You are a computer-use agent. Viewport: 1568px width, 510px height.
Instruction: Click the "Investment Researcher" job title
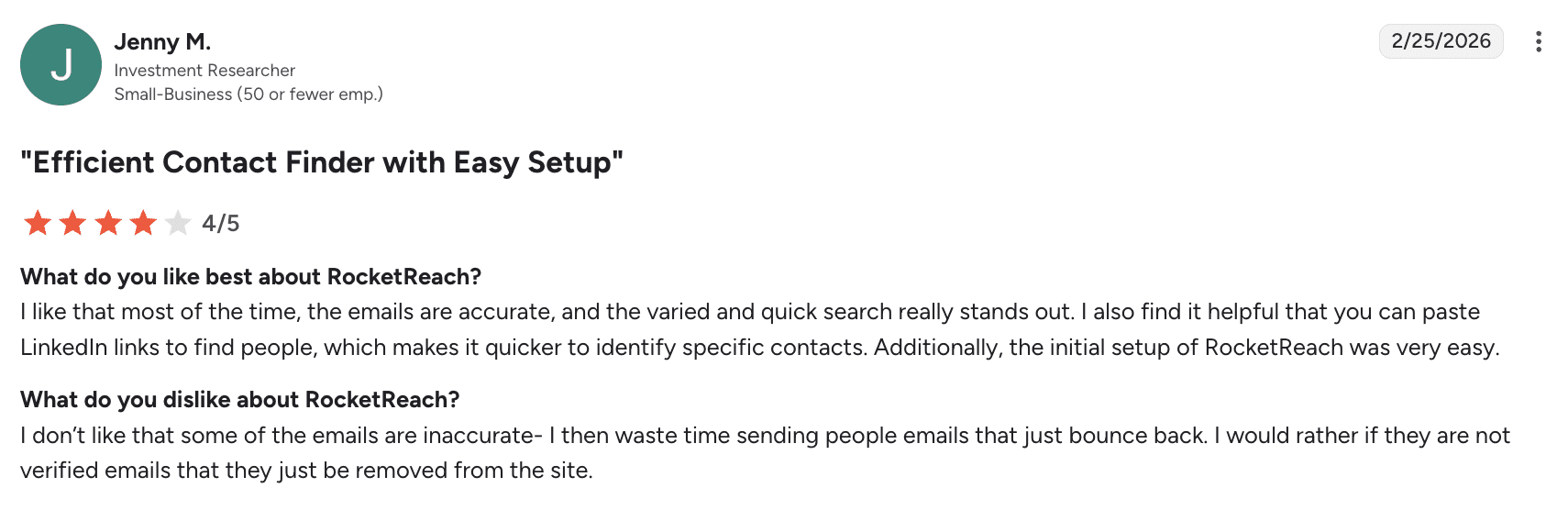click(204, 71)
